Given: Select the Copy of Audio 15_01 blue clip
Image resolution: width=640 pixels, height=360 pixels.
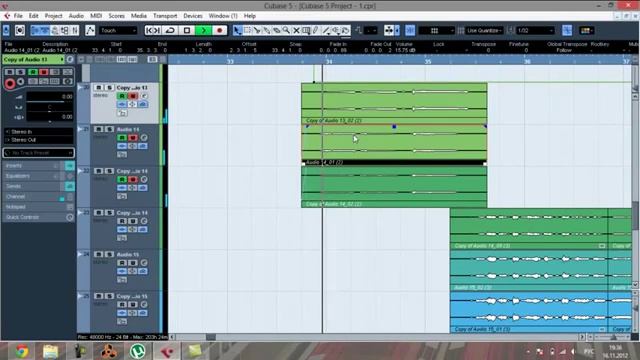Looking at the screenshot, I should [529, 312].
